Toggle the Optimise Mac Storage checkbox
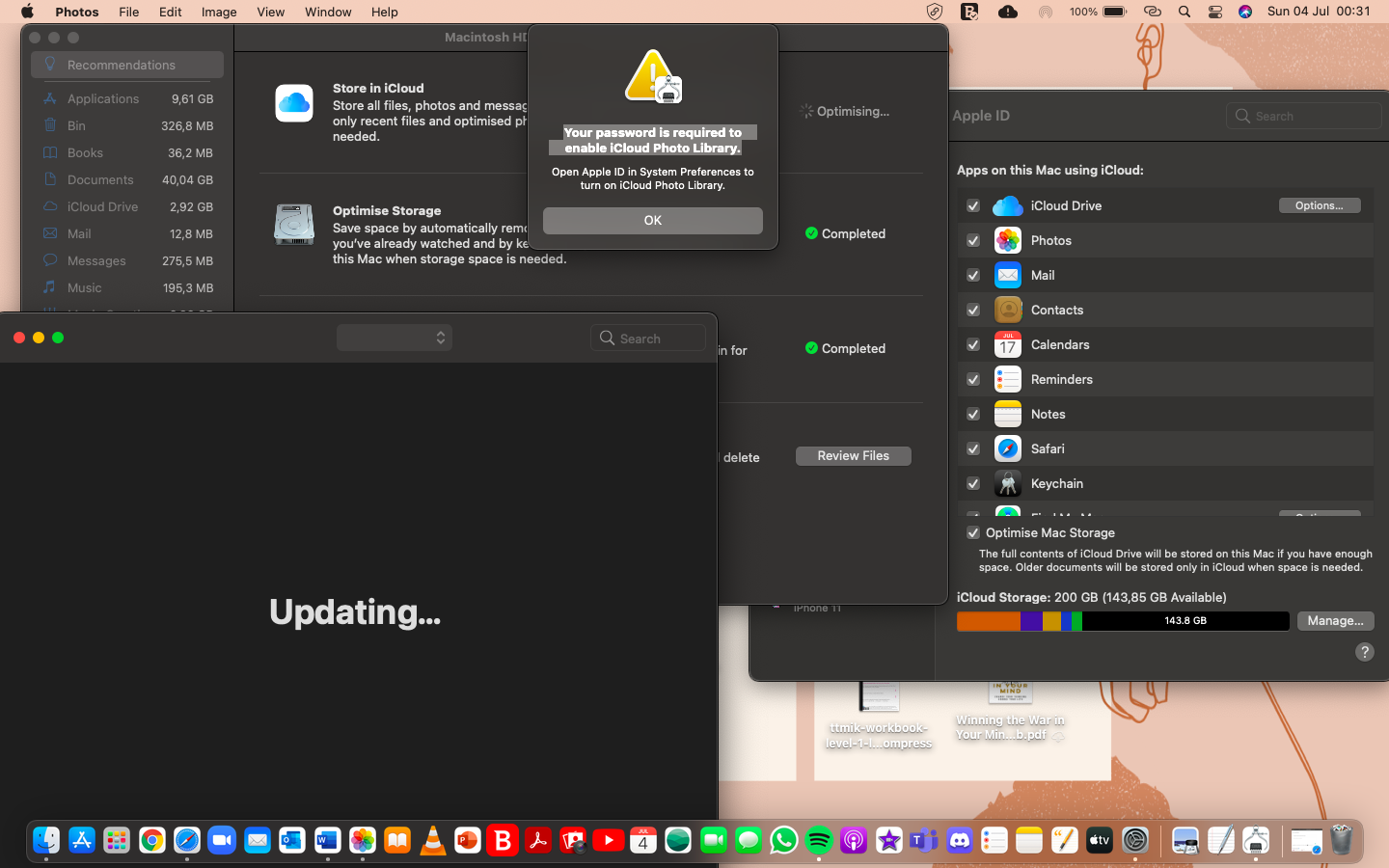 point(973,532)
